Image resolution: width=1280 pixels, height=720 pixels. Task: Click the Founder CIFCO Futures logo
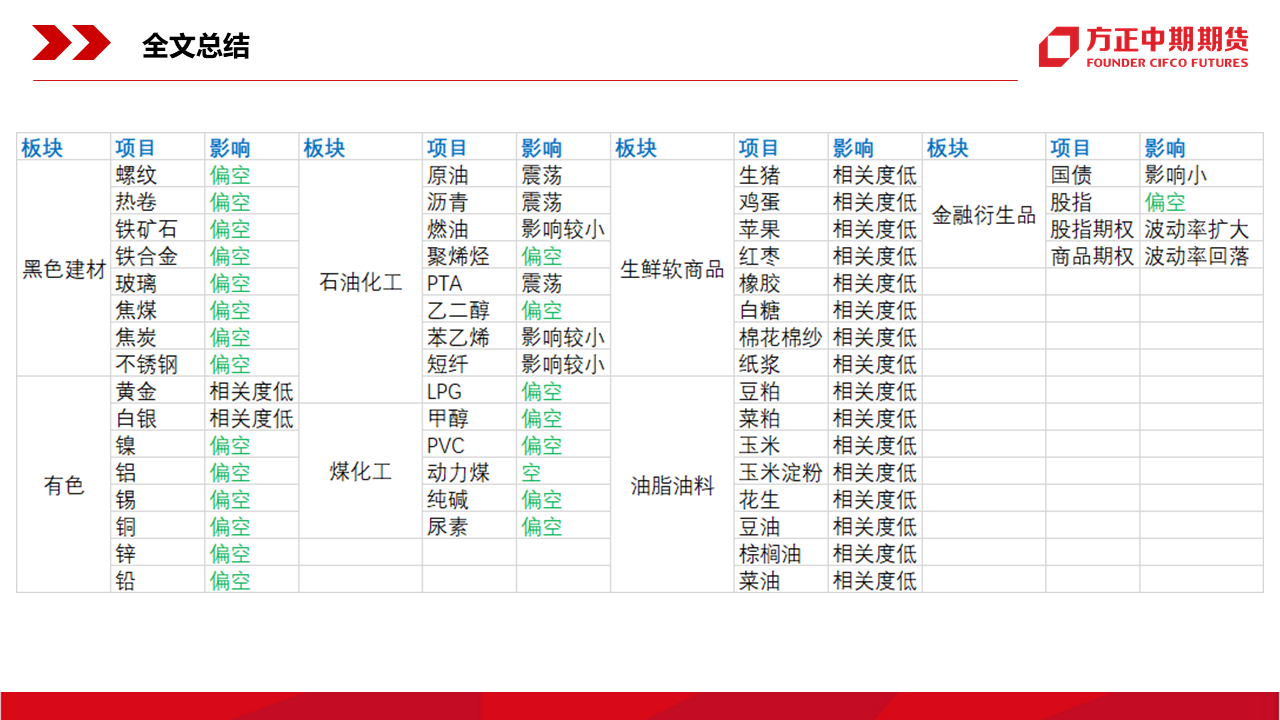point(1143,47)
